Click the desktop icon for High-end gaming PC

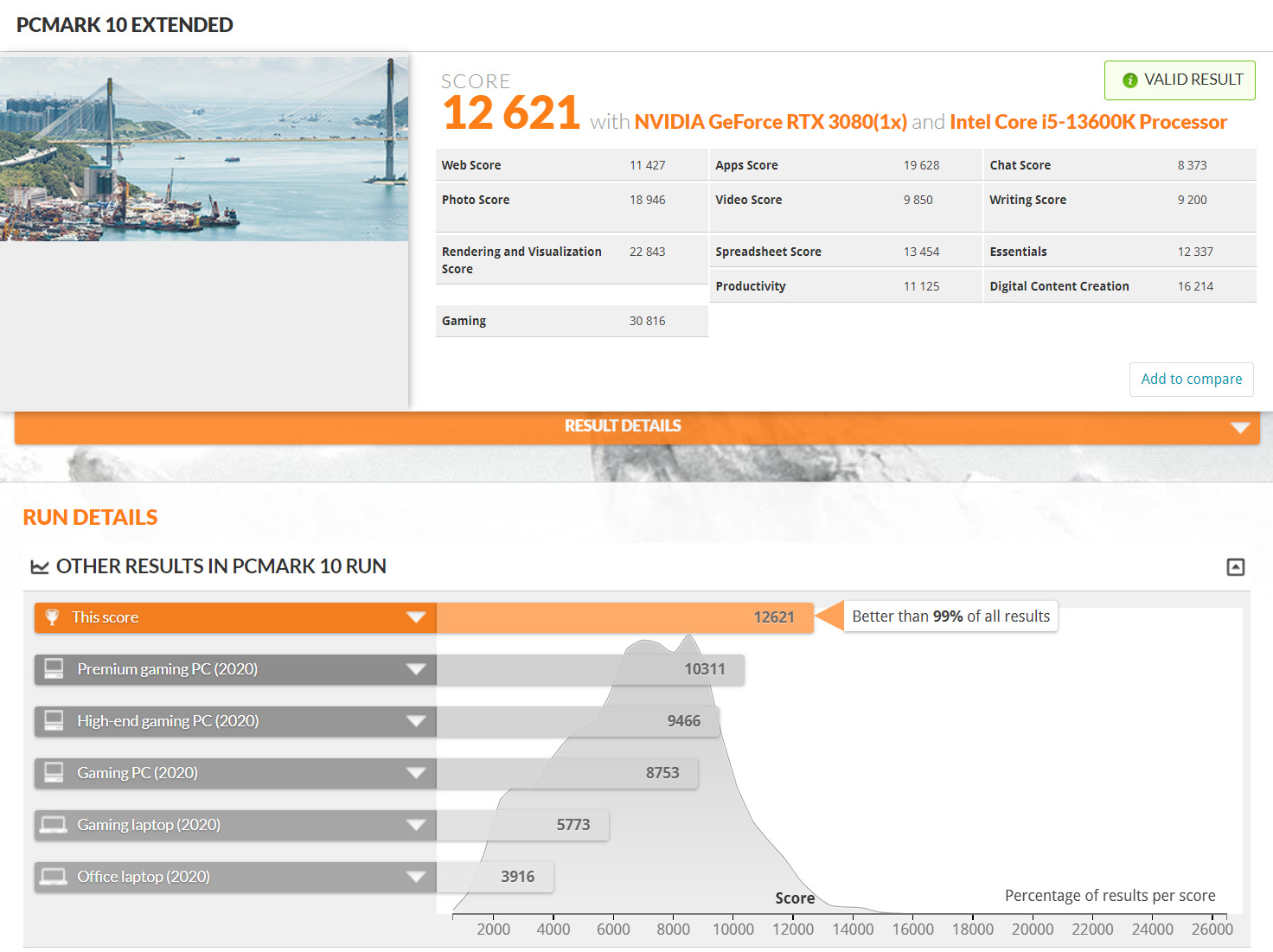point(54,721)
